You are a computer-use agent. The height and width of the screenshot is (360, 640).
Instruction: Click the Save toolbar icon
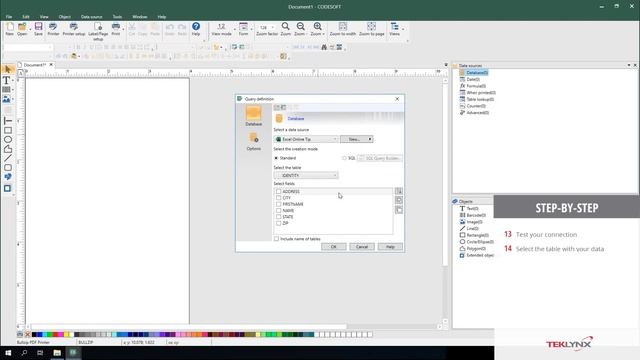[38, 27]
